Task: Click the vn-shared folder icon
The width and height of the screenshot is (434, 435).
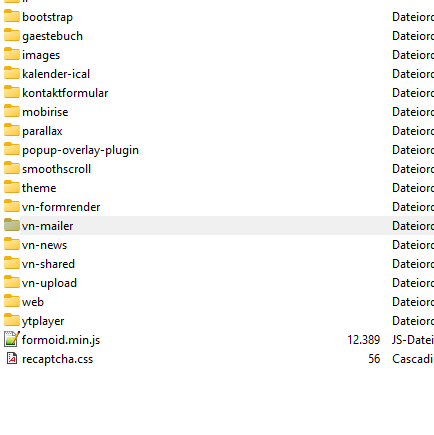Action: tap(12, 263)
